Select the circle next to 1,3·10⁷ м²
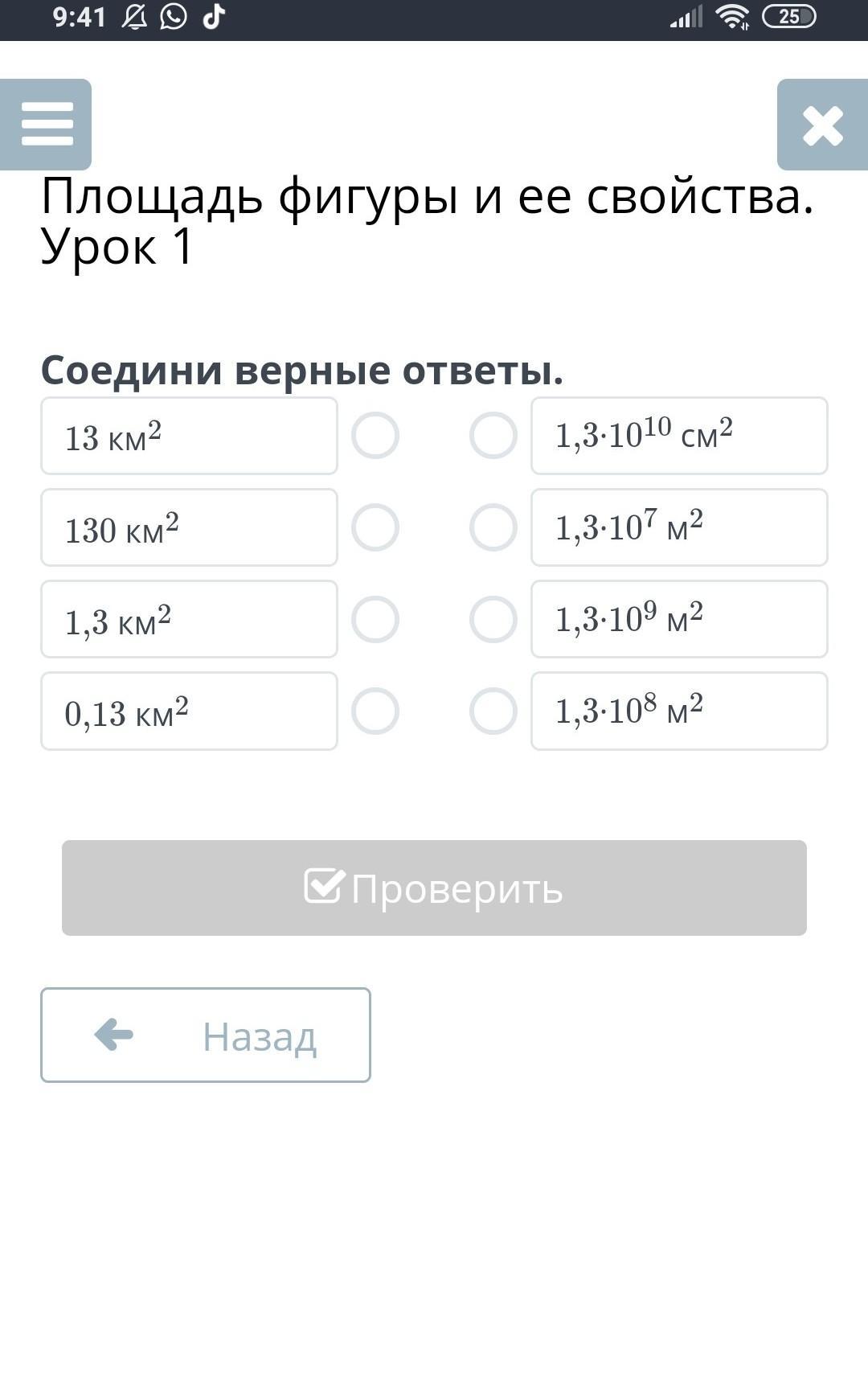868x1390 pixels. pyautogui.click(x=493, y=527)
